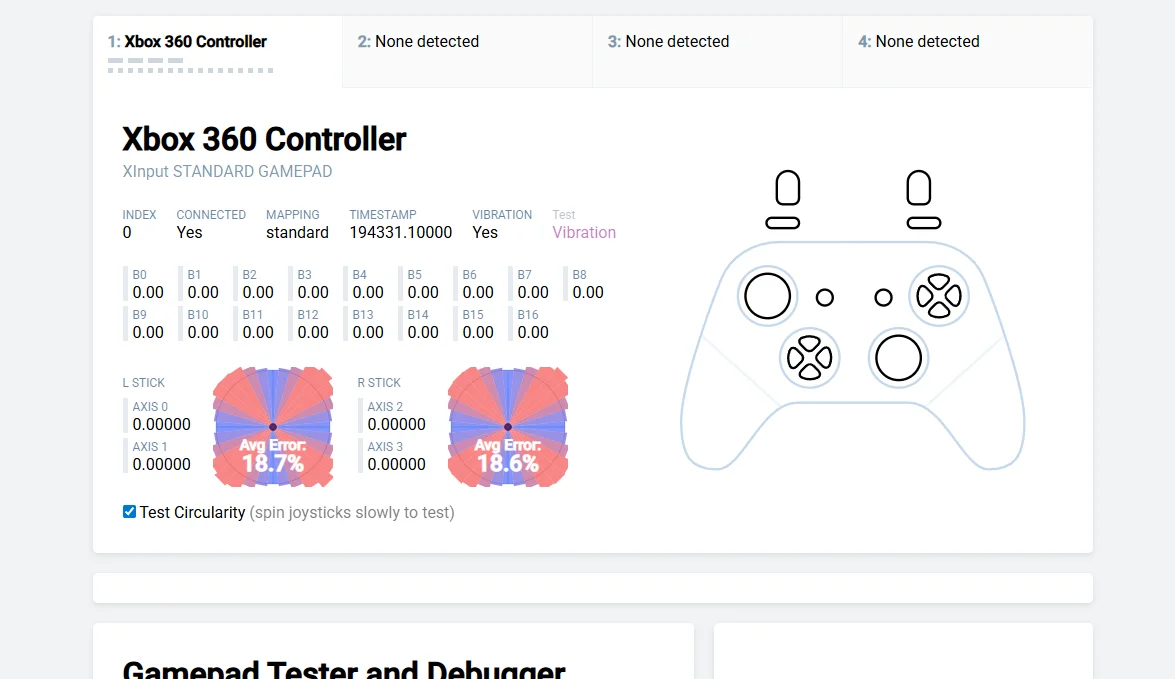
Task: Click the B16 button value
Action: click(533, 332)
